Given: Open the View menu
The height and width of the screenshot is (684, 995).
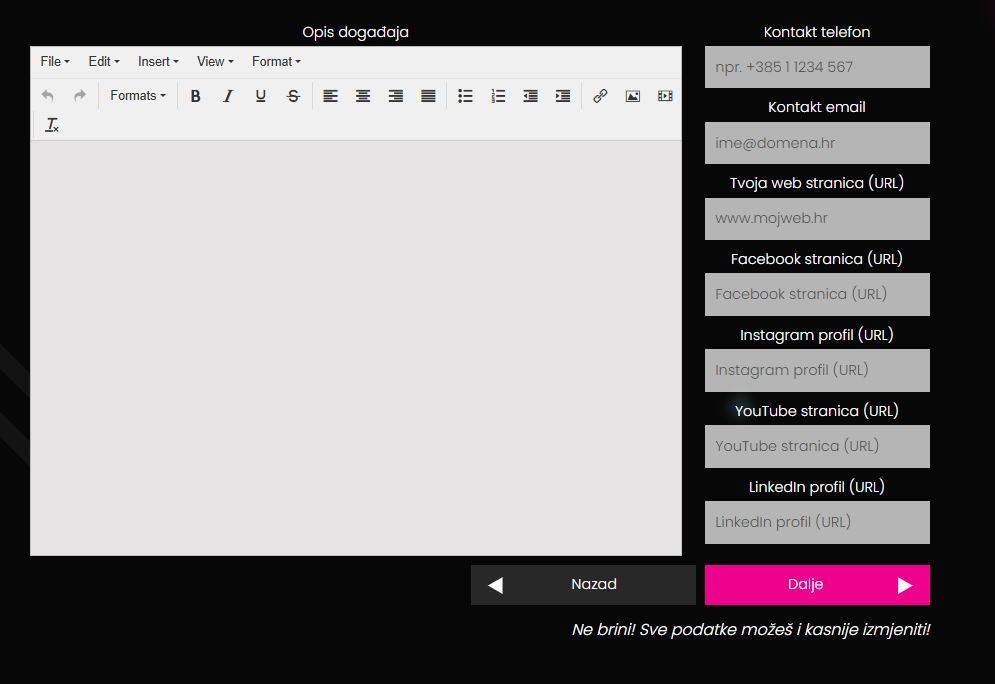Looking at the screenshot, I should (215, 62).
